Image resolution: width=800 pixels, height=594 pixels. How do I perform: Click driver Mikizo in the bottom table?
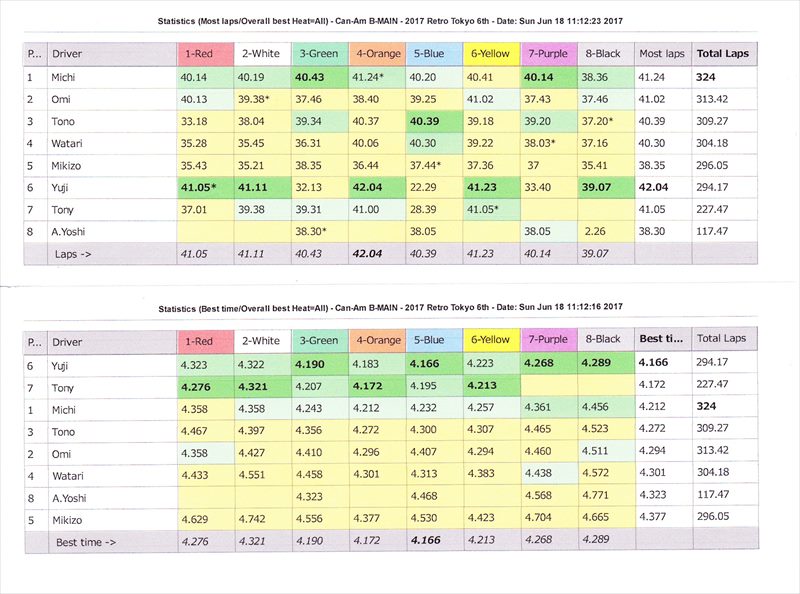coord(72,518)
